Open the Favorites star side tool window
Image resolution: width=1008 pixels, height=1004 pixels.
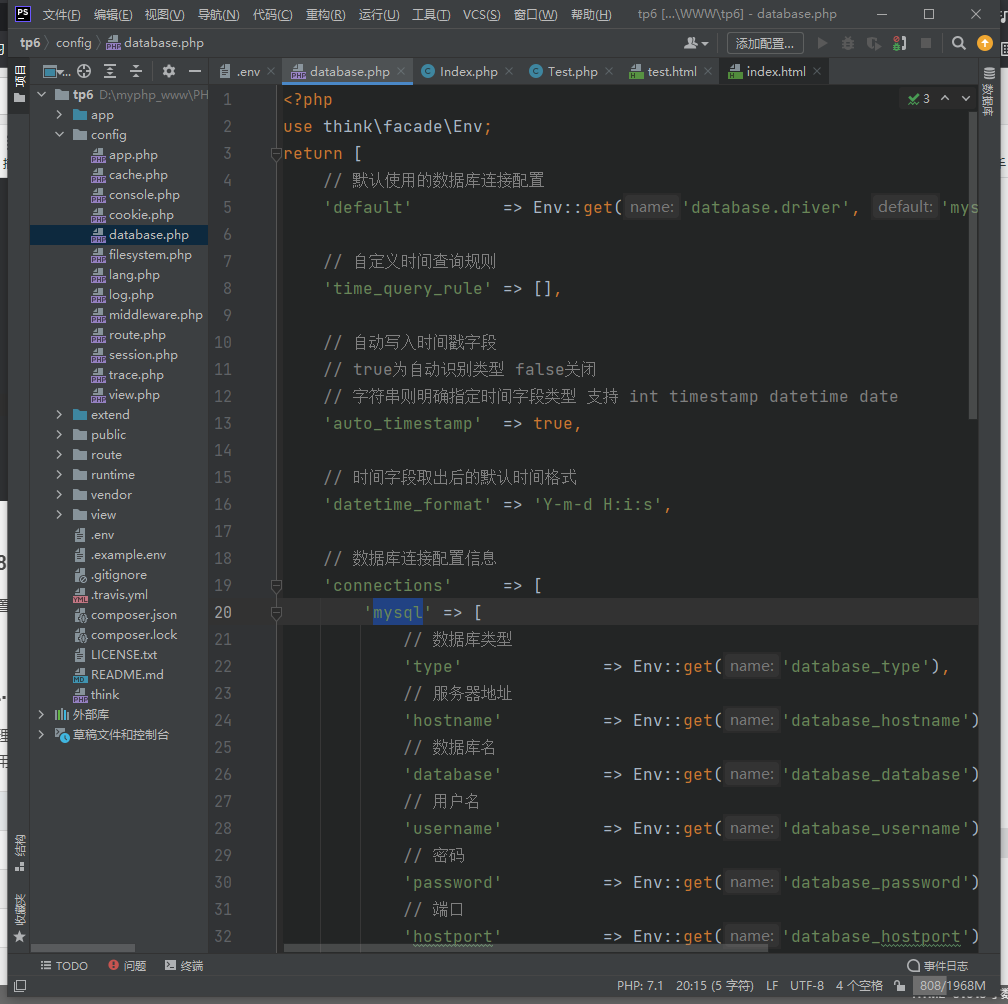point(20,918)
